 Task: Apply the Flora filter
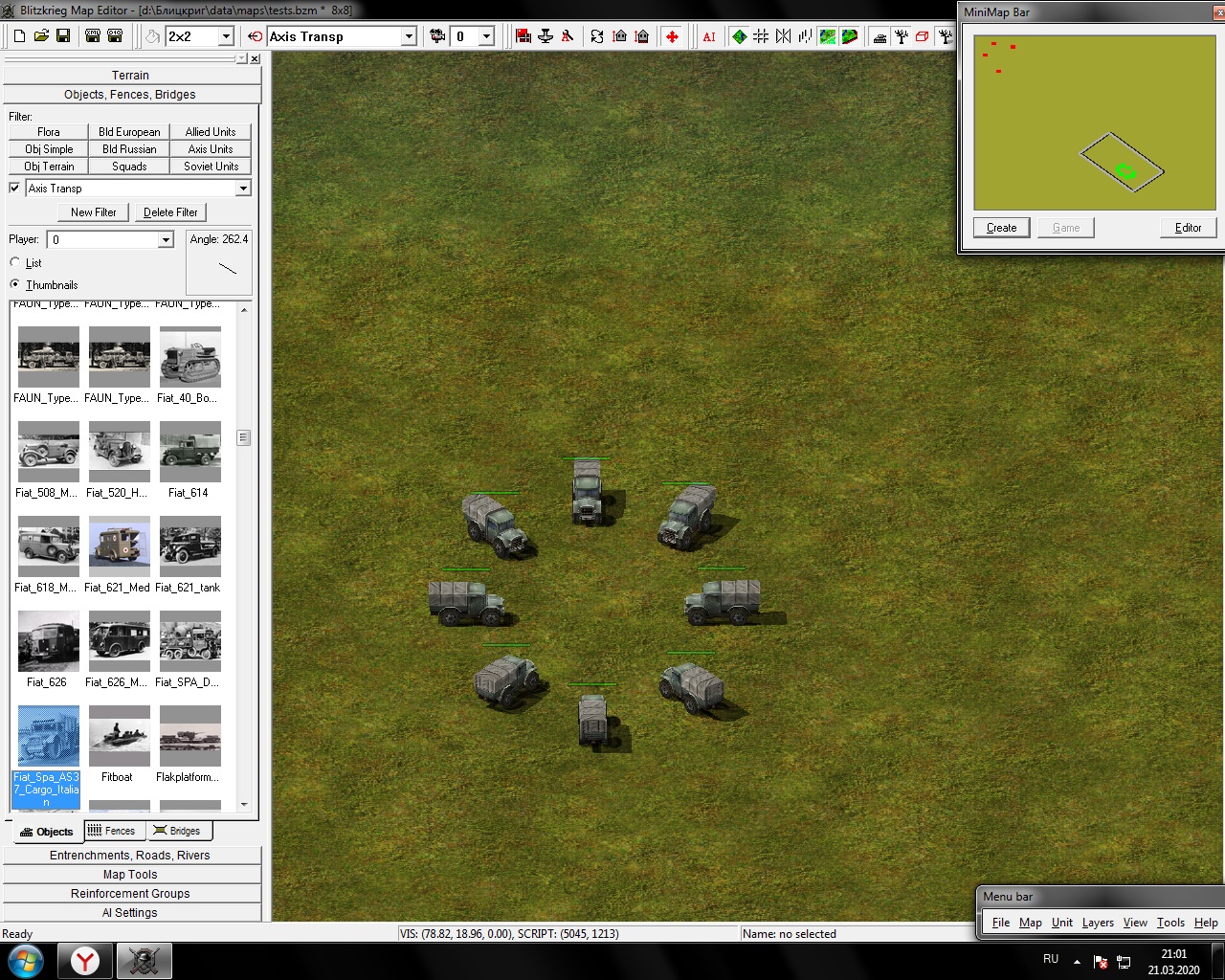coord(49,132)
